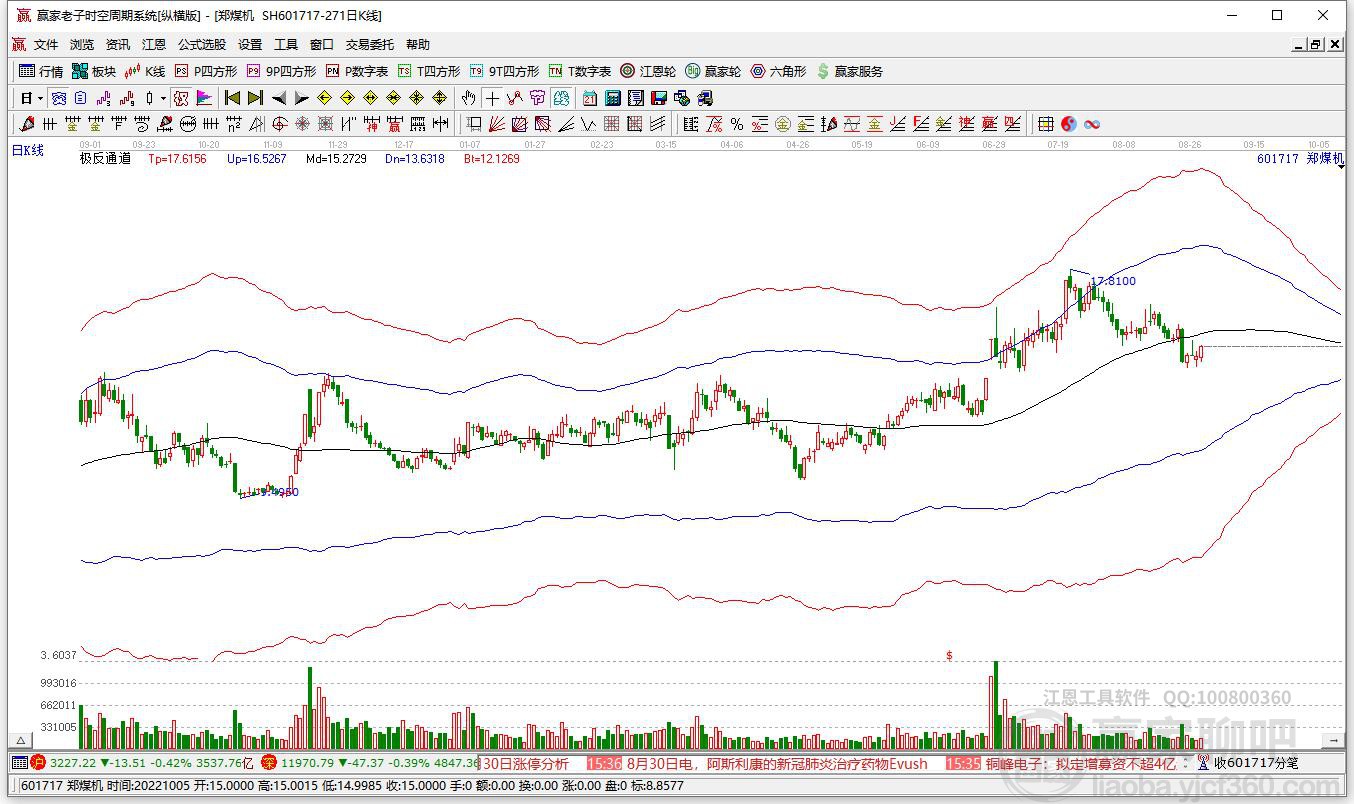Click the red floppy disk save icon

[659, 98]
